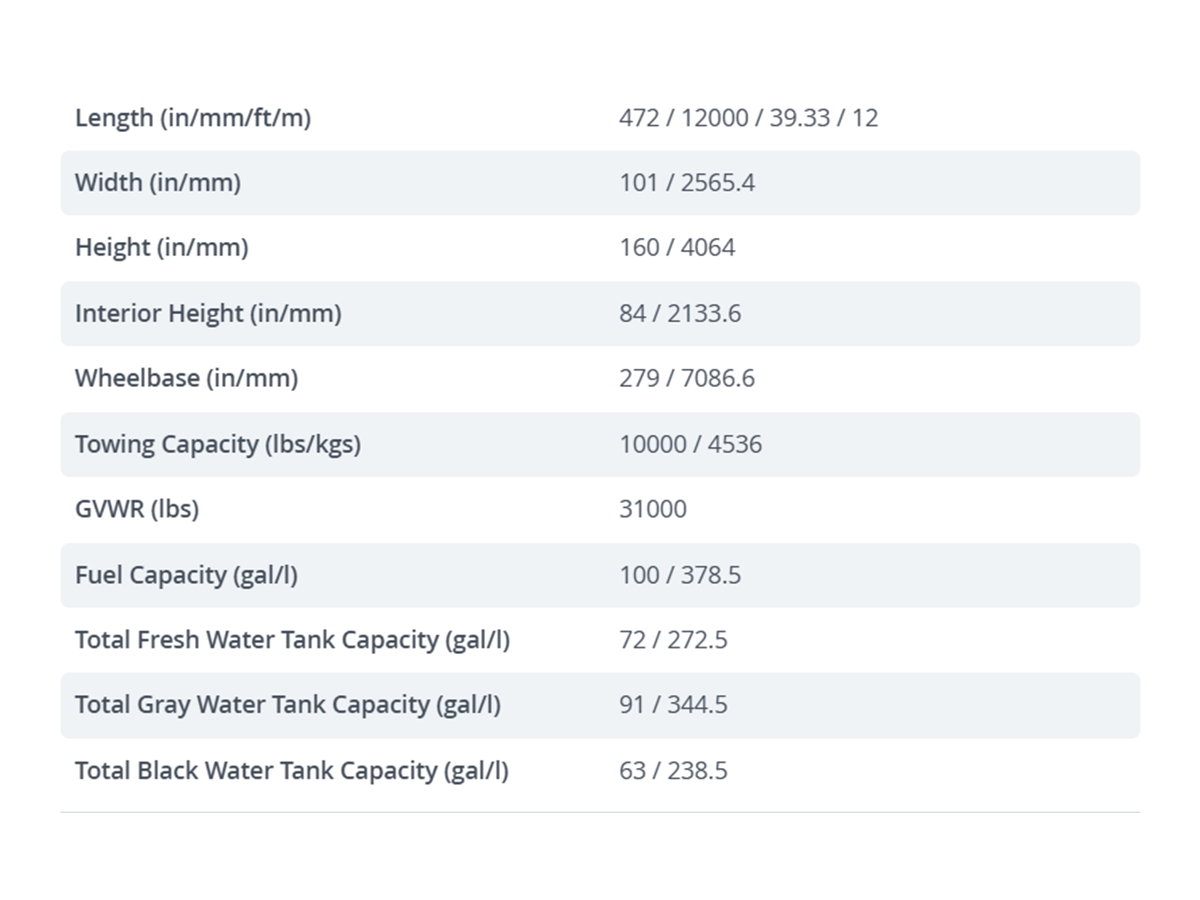Click the GVWR (lbs) label
1200x900 pixels.
[137, 509]
